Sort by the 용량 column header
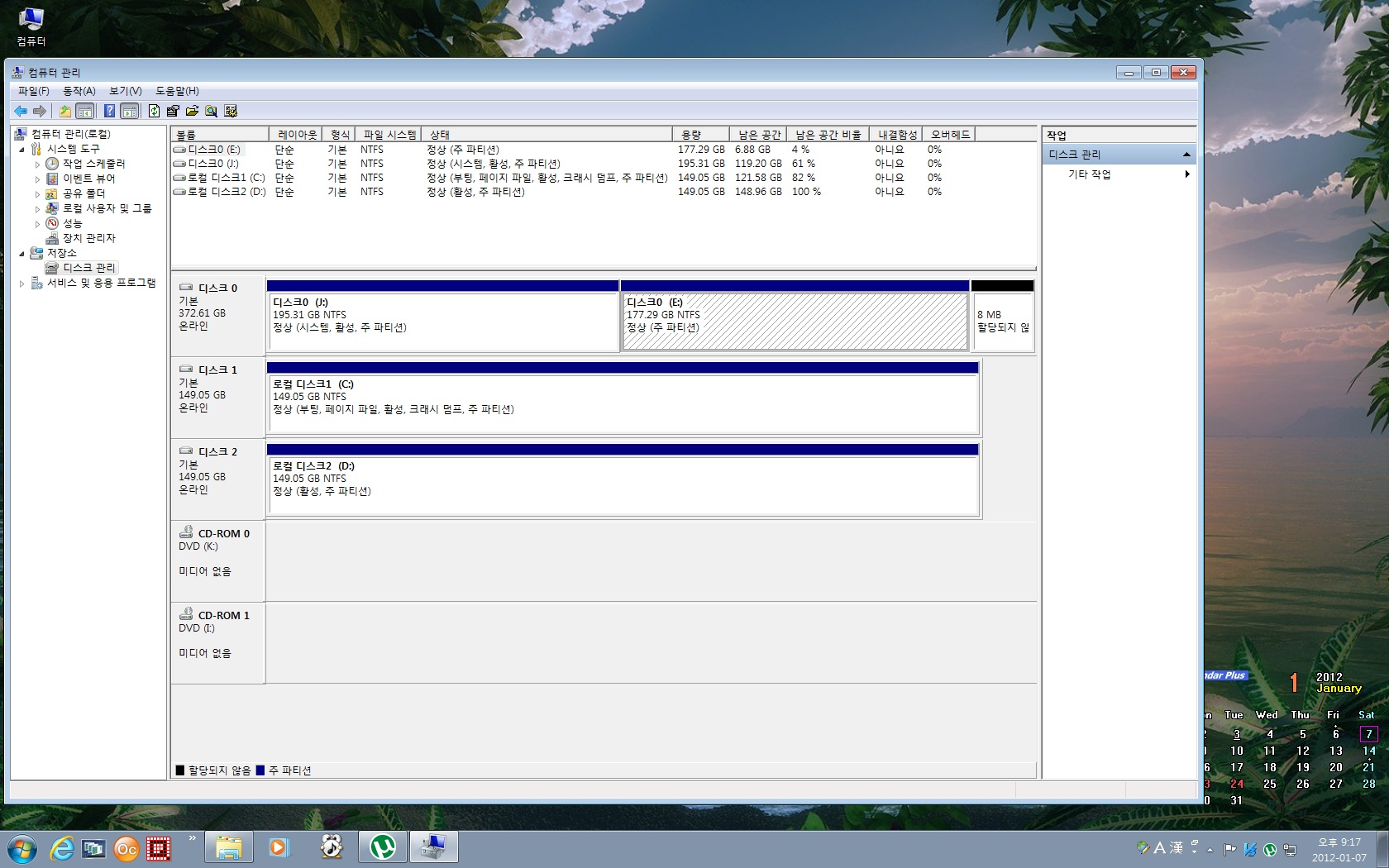This screenshot has height=868, width=1389. point(701,134)
